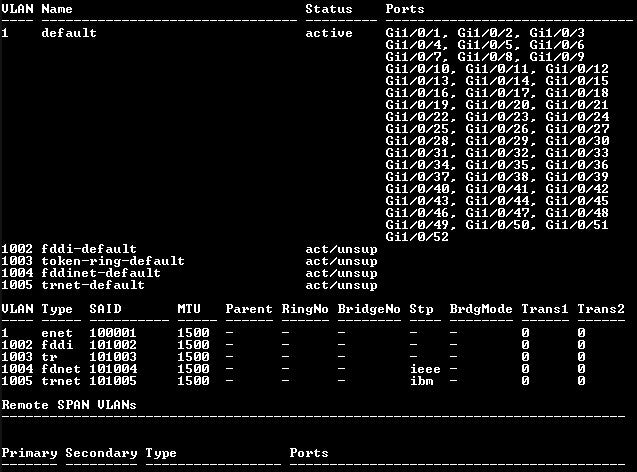Click the Stp value "ibm"

coord(421,381)
